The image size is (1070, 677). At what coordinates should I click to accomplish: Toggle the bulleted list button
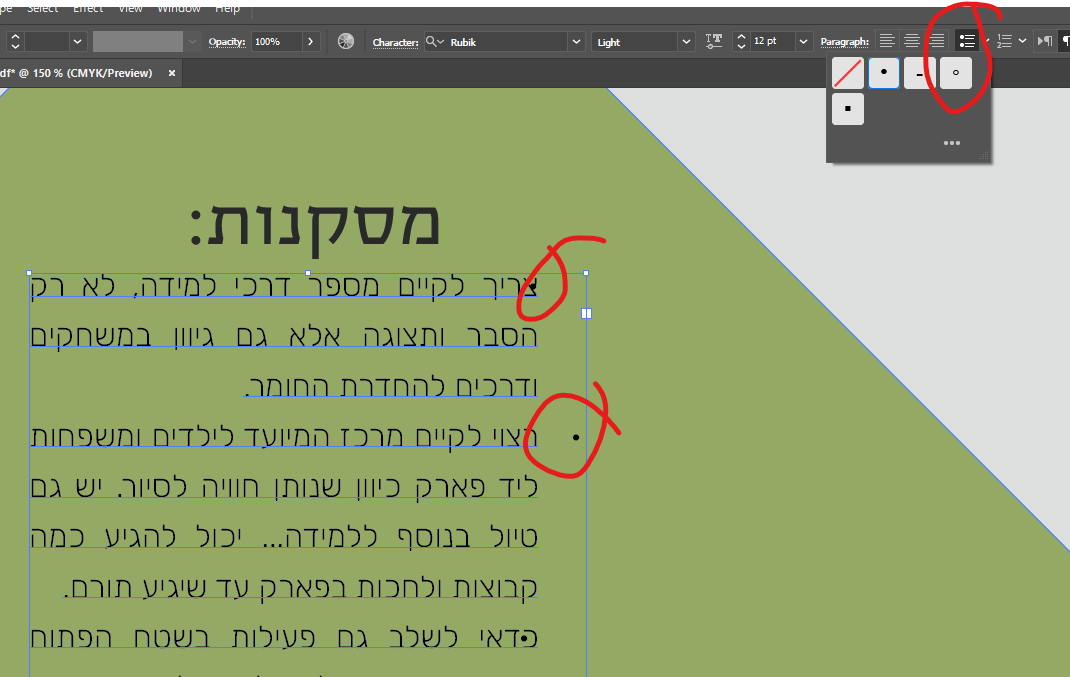point(967,41)
